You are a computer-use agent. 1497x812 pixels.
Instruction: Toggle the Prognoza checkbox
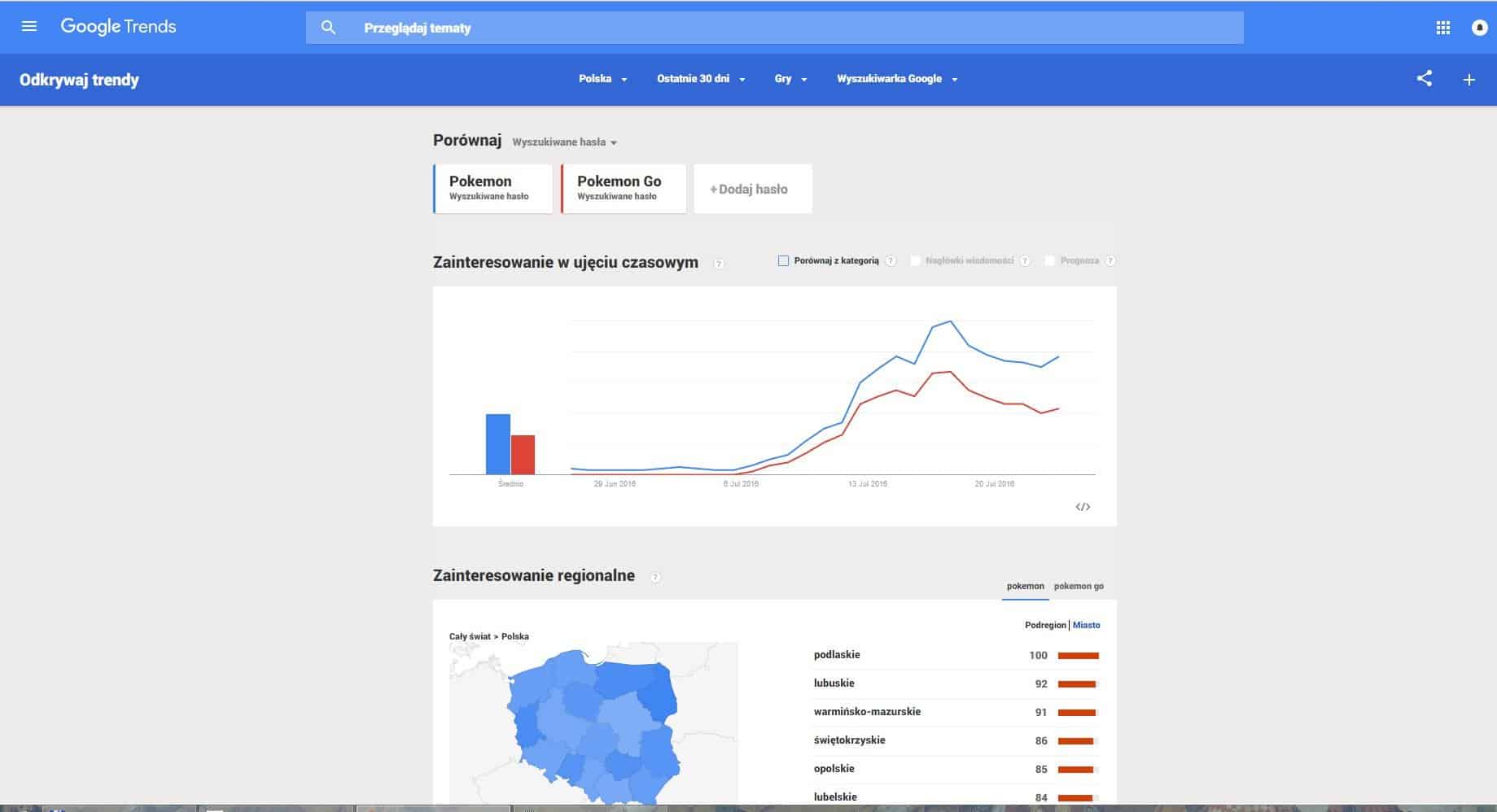pos(1050,261)
